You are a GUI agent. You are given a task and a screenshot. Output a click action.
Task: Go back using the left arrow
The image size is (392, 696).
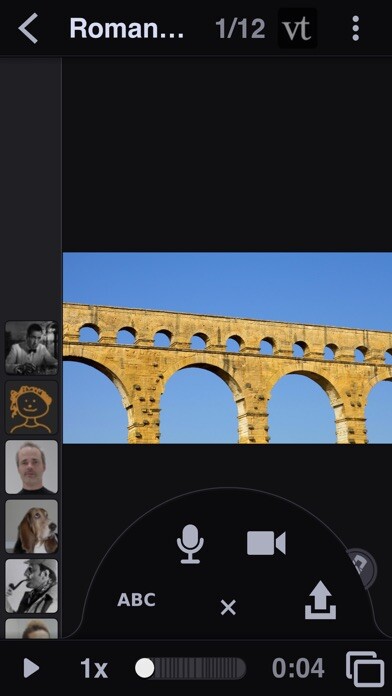pyautogui.click(x=28, y=28)
